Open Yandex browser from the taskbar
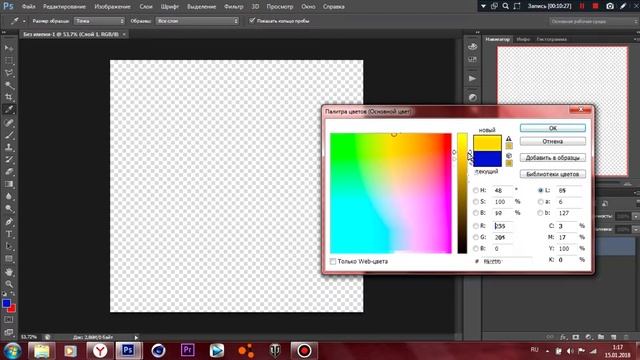Image resolution: width=640 pixels, height=360 pixels. pyautogui.click(x=100, y=350)
